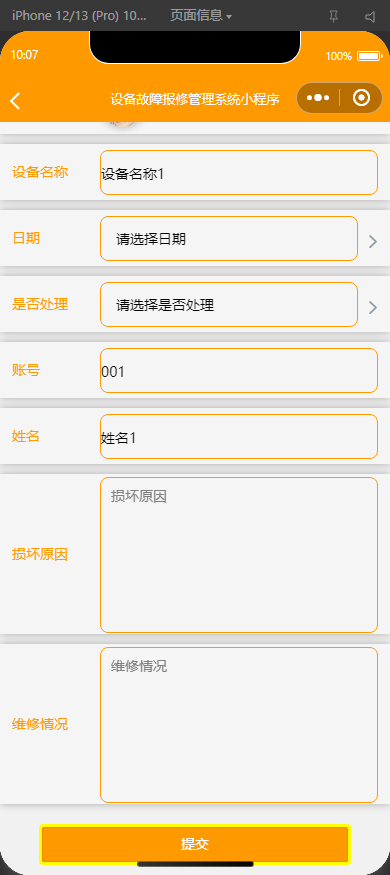Viewport: 390px width, 875px height.
Task: Tap the battery indicator icon
Action: coord(369,56)
